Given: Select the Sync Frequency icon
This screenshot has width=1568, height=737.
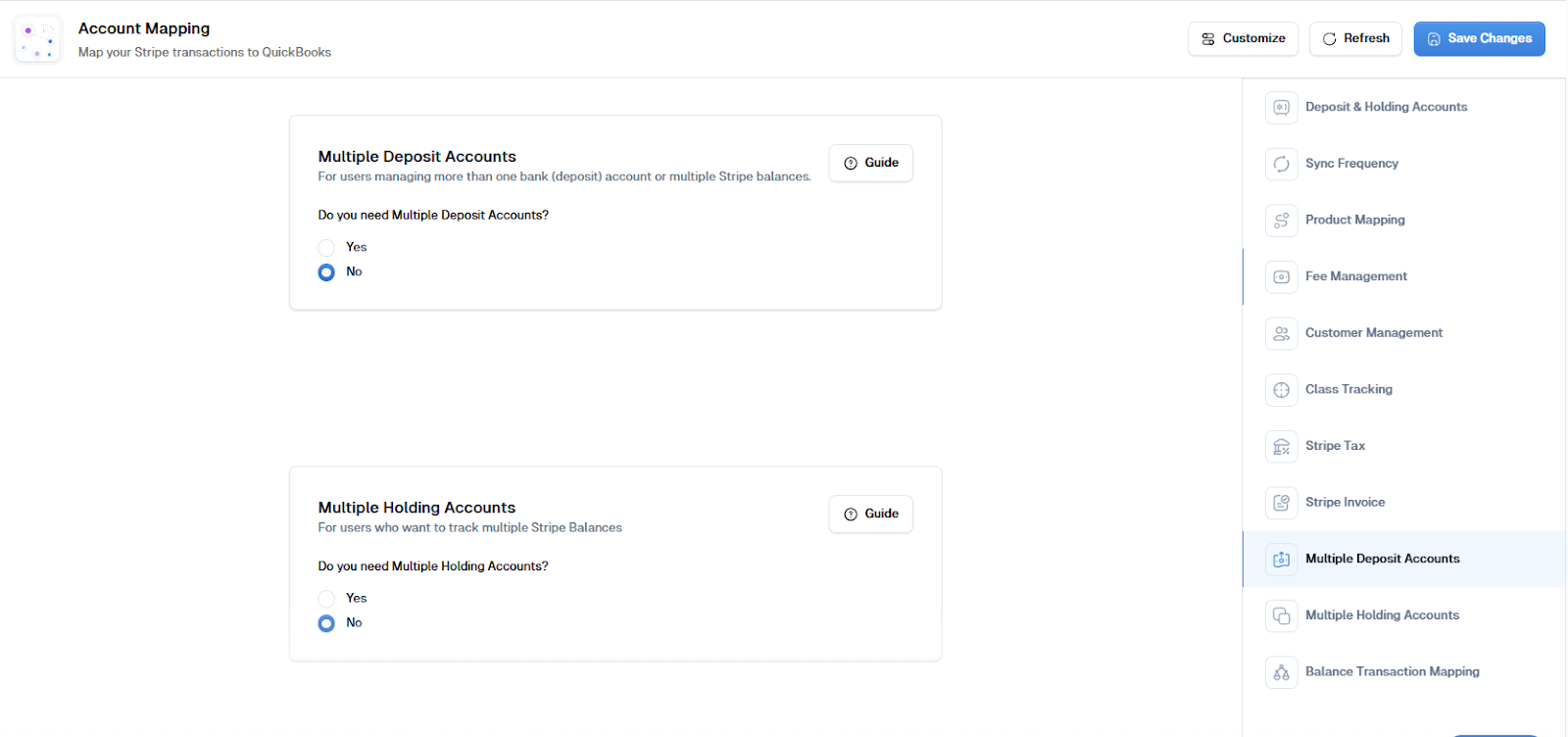Looking at the screenshot, I should coord(1281,164).
